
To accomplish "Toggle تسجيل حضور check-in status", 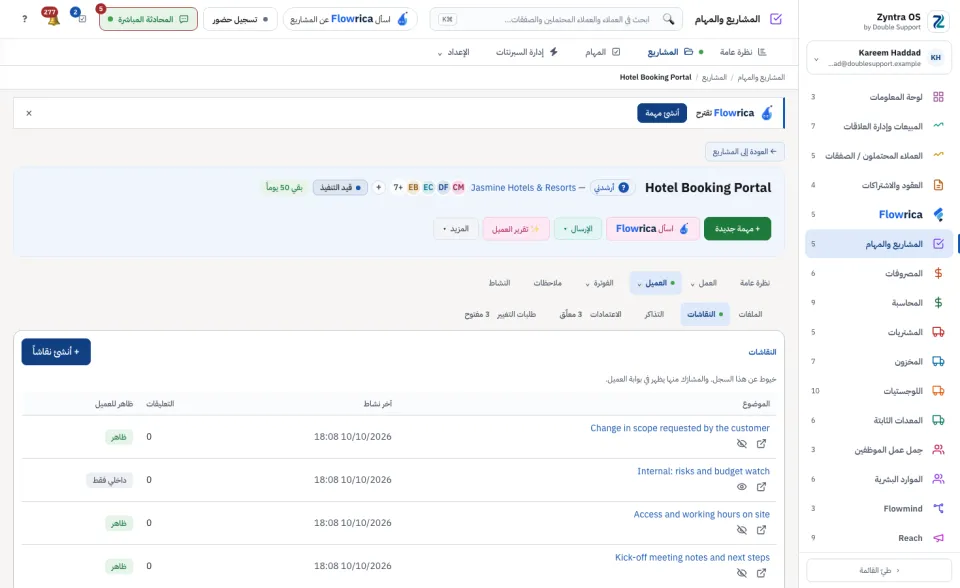I will click(x=240, y=19).
